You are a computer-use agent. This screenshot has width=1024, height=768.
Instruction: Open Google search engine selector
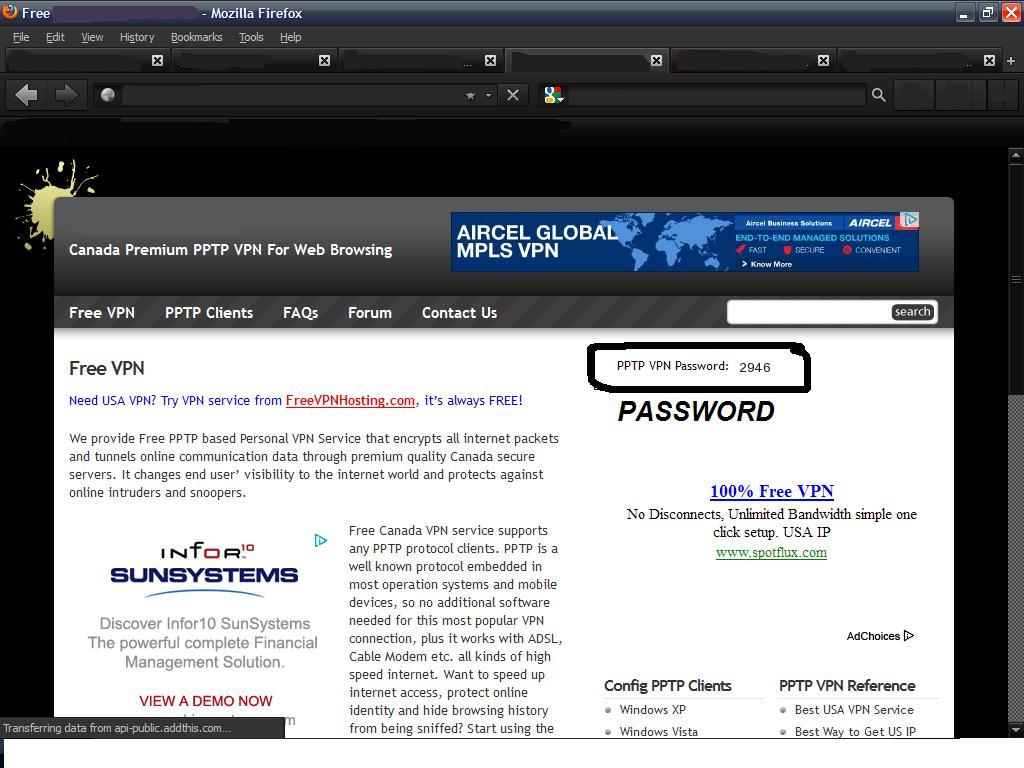(554, 95)
